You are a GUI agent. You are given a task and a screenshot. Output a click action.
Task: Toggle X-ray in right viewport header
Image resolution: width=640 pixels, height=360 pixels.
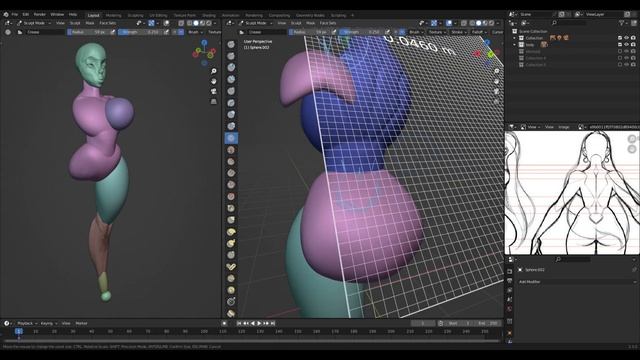(x=464, y=23)
